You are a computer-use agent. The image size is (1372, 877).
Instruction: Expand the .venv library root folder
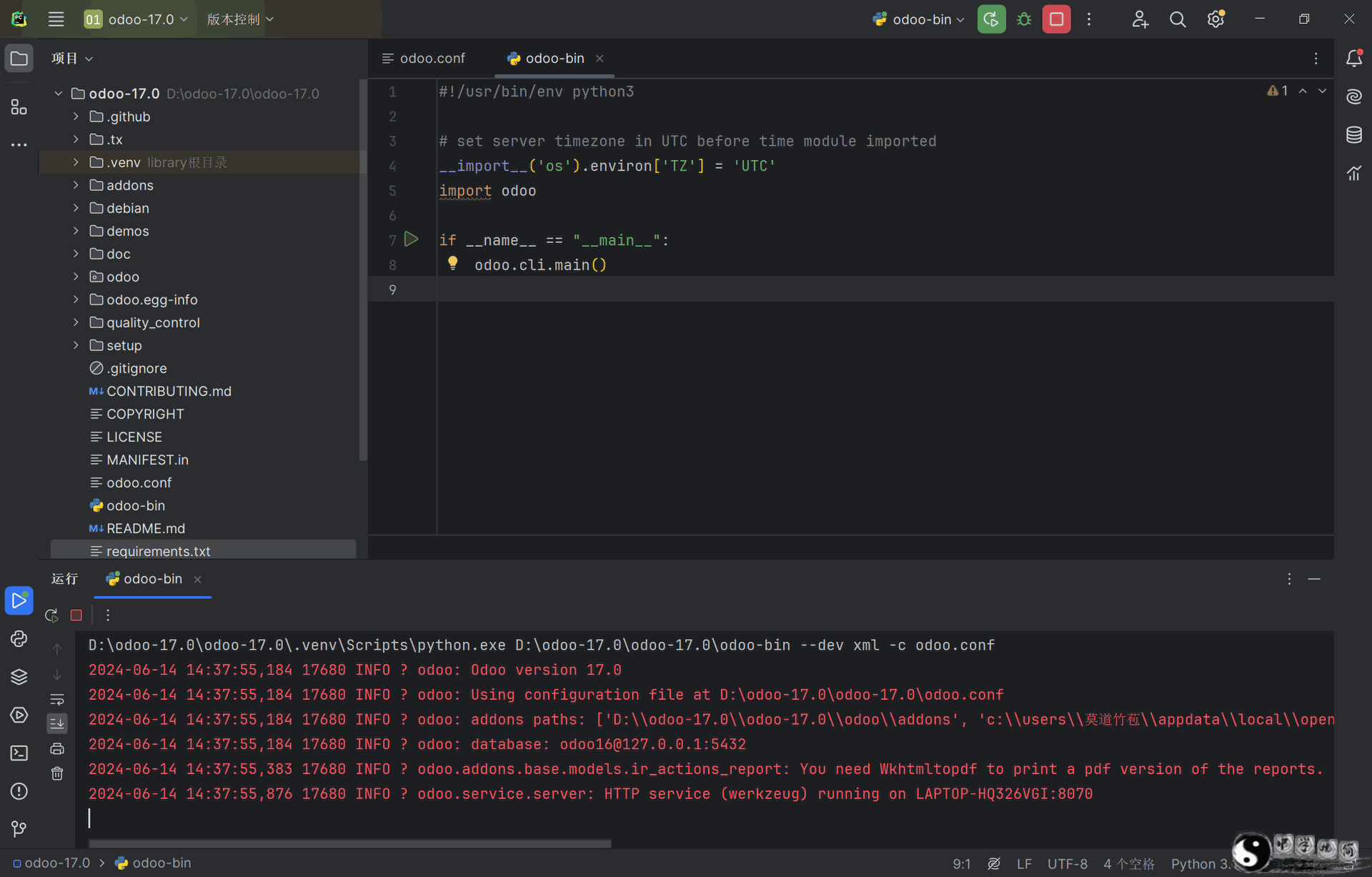point(76,162)
